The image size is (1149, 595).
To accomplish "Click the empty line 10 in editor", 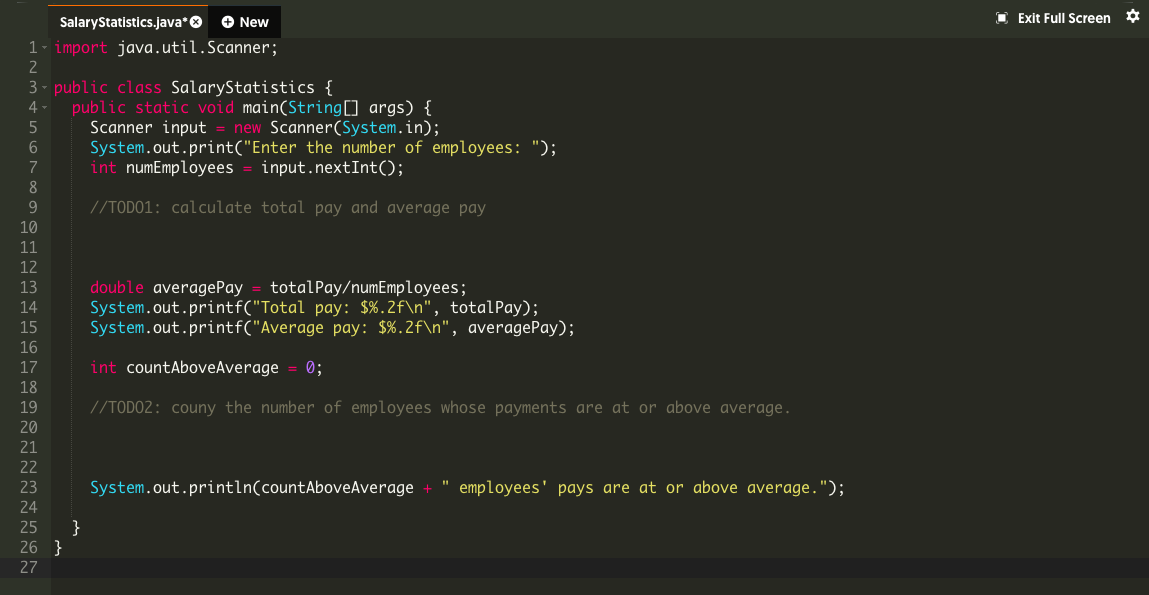I will (x=200, y=227).
